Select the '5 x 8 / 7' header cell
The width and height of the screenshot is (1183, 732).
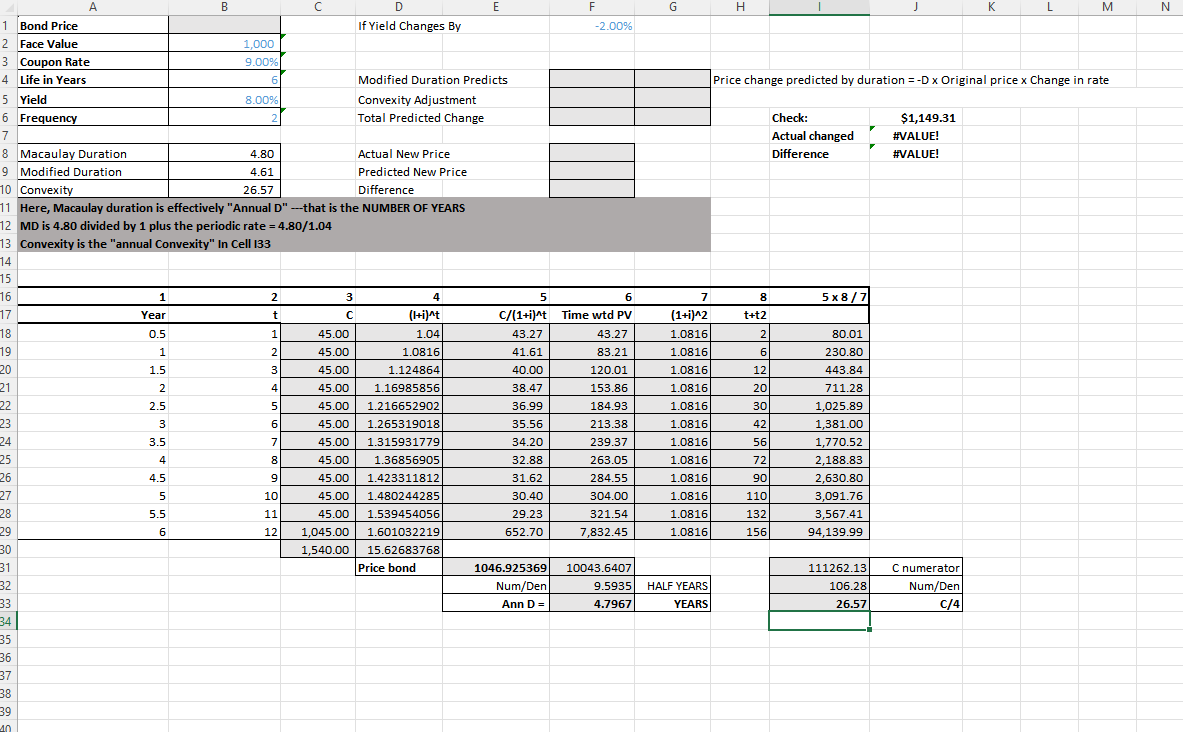click(819, 297)
